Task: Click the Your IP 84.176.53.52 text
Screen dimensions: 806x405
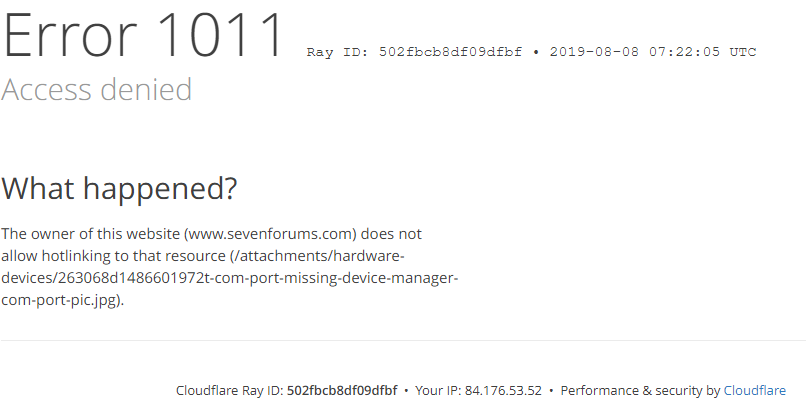Action: (x=479, y=391)
